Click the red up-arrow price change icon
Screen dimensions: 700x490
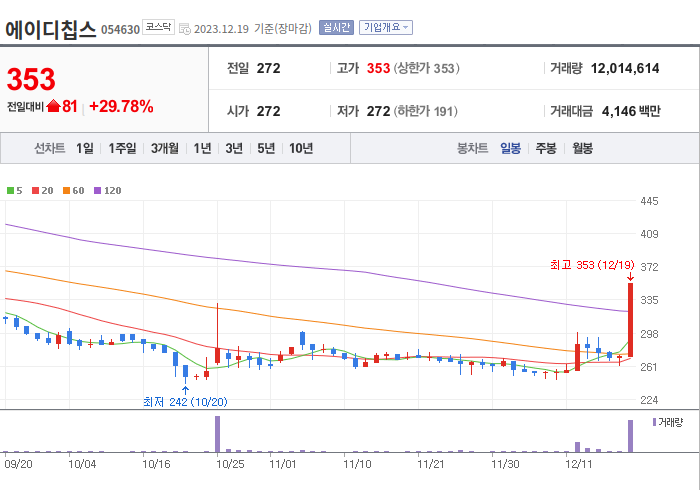point(53,106)
